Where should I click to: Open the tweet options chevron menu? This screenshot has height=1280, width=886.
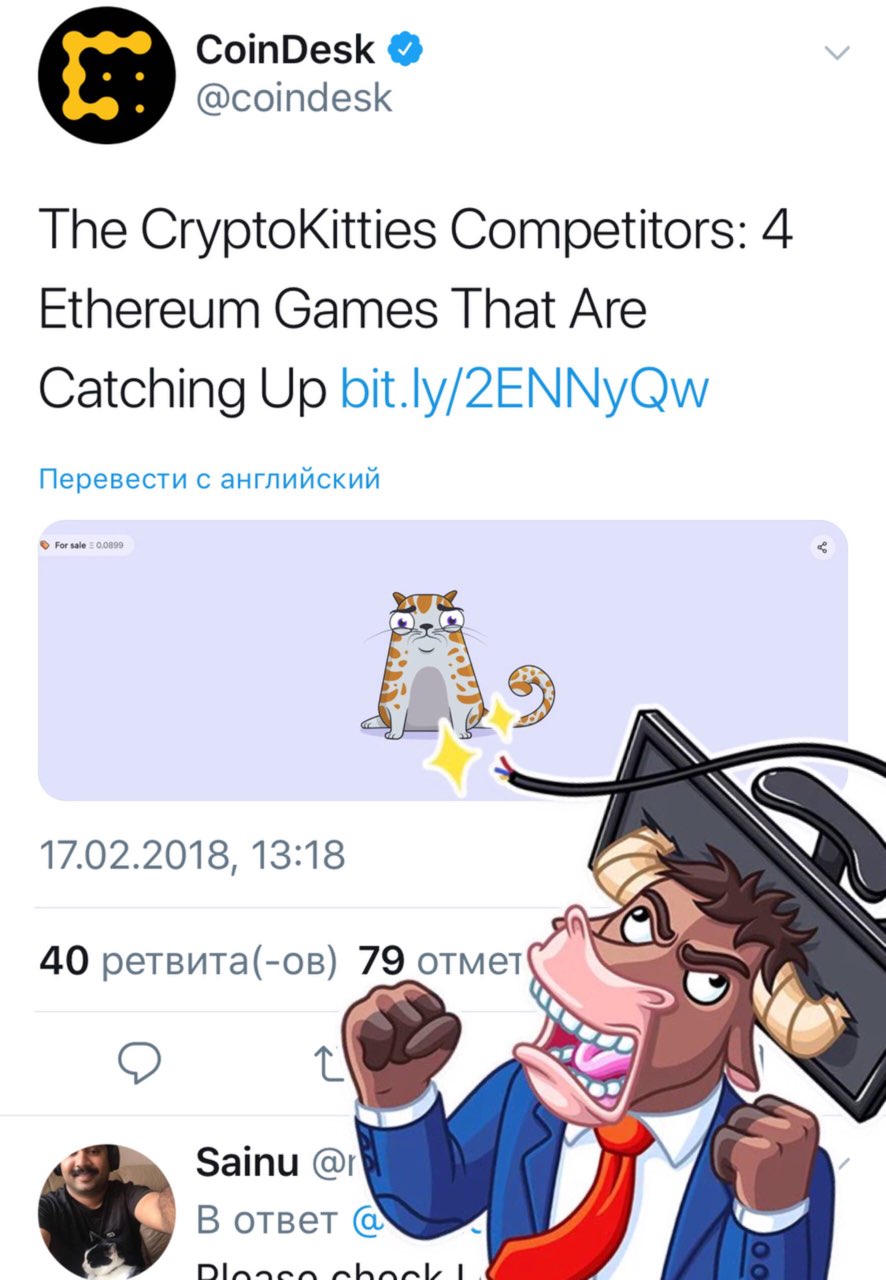[x=835, y=52]
